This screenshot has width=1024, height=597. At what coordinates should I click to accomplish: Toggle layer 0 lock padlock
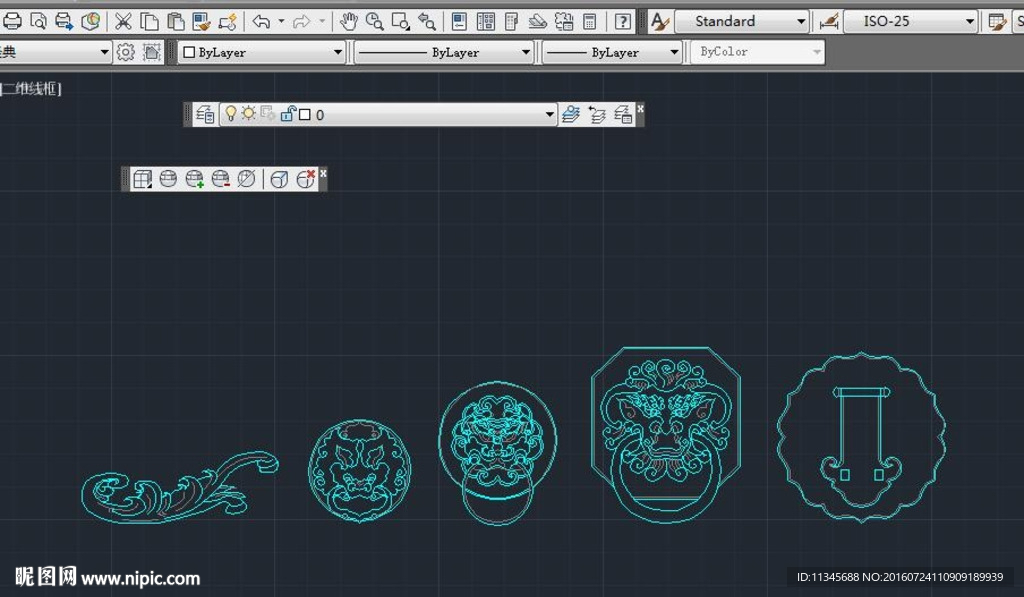click(288, 114)
